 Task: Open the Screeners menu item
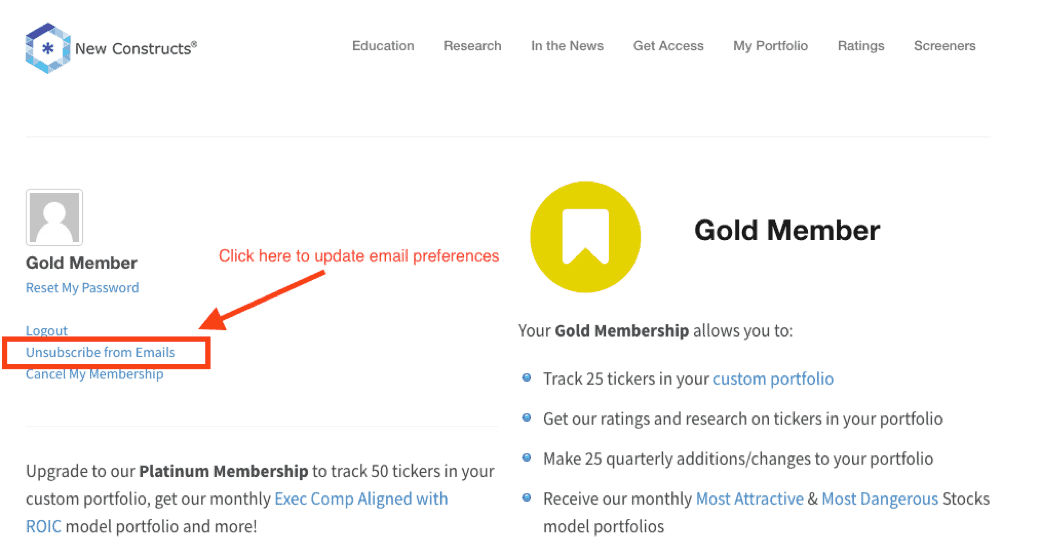point(945,46)
